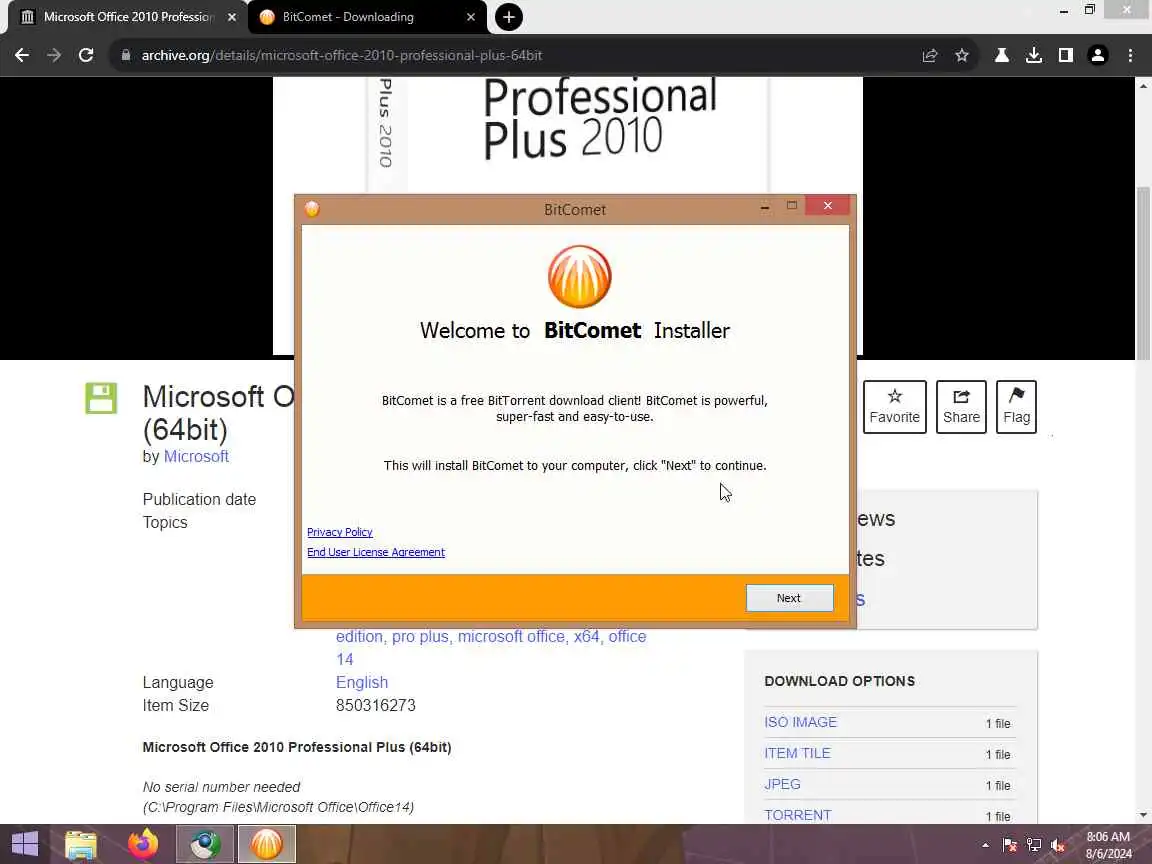
Task: Open the Chrome profile menu
Action: tap(1098, 55)
